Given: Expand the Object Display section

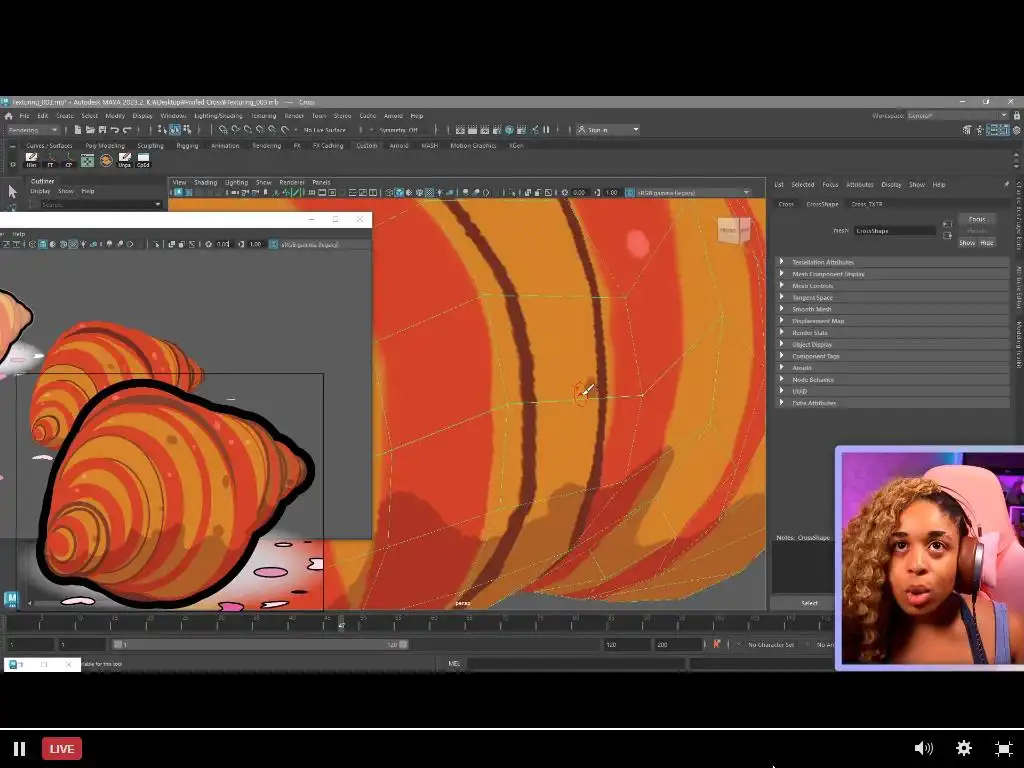Looking at the screenshot, I should (x=892, y=344).
